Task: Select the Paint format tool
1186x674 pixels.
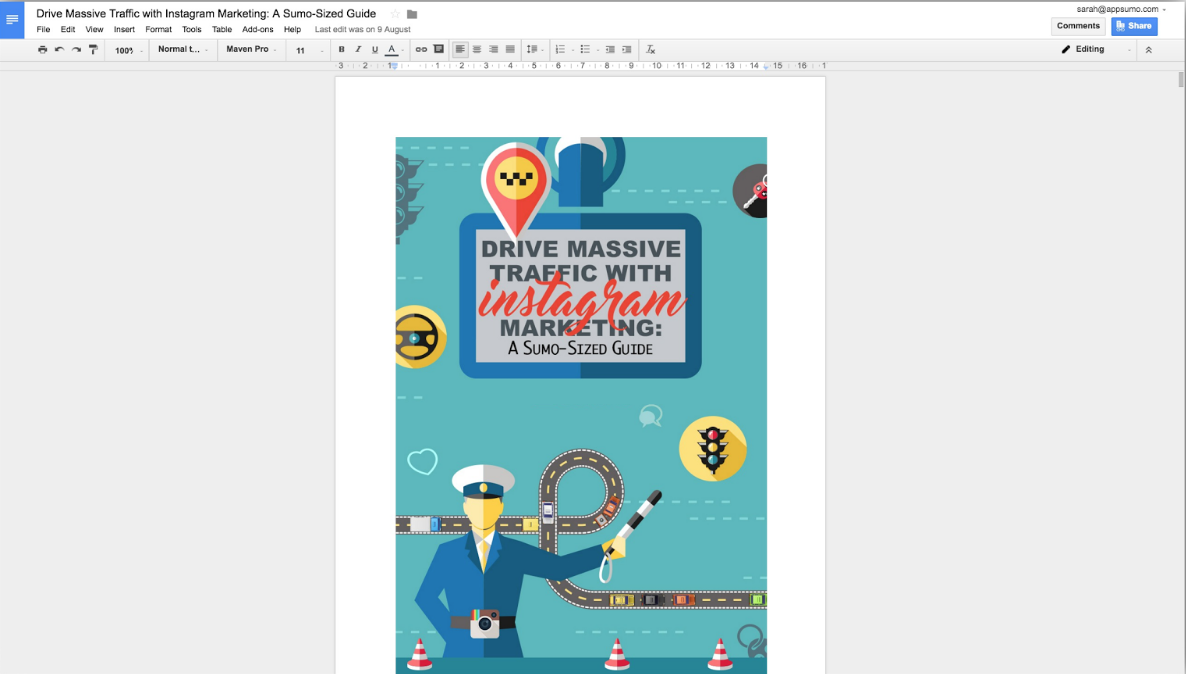Action: (93, 50)
